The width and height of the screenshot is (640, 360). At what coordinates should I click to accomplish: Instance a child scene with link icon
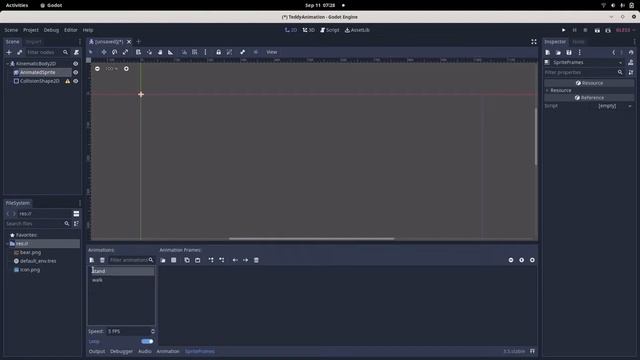click(19, 52)
